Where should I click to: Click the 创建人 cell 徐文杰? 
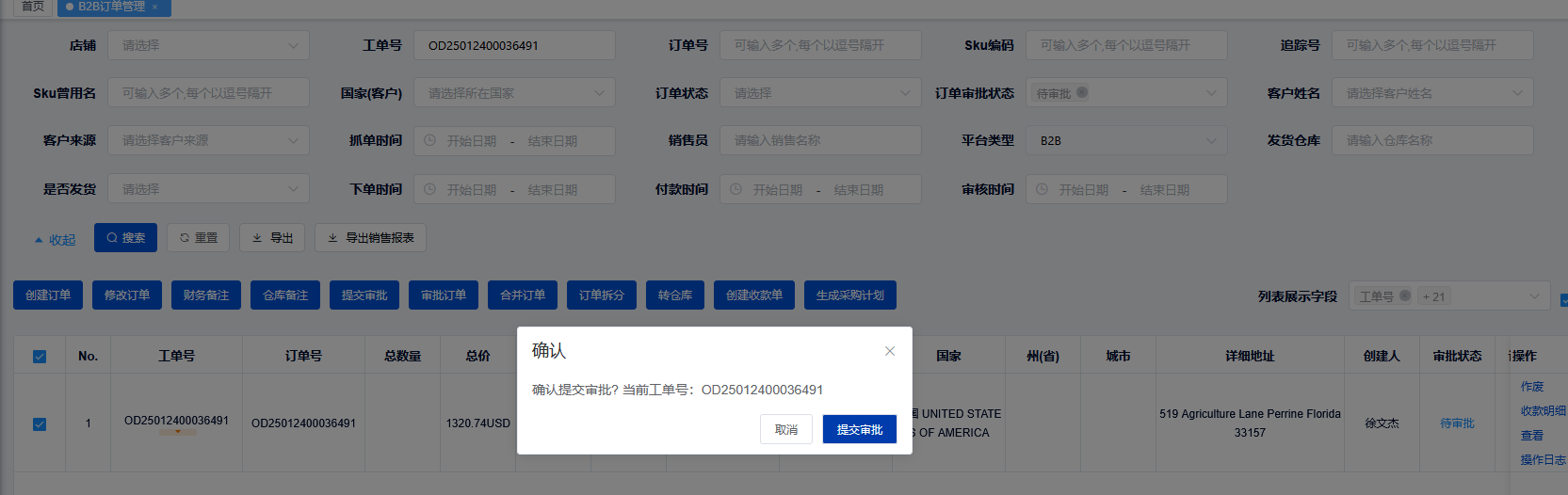[1382, 423]
